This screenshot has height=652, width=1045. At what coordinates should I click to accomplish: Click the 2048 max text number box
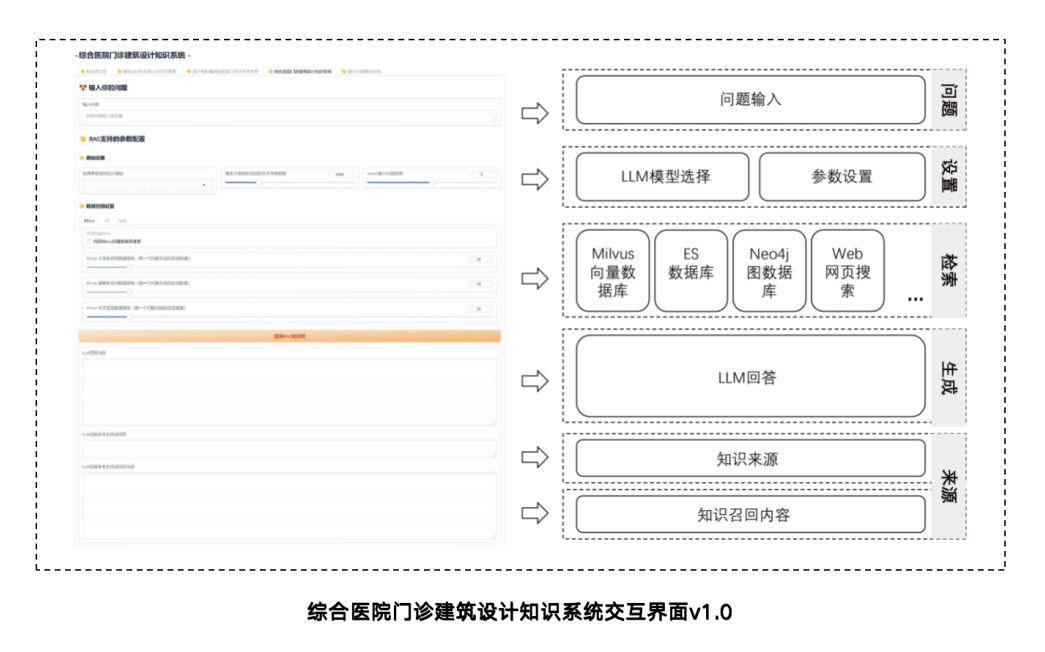point(341,174)
